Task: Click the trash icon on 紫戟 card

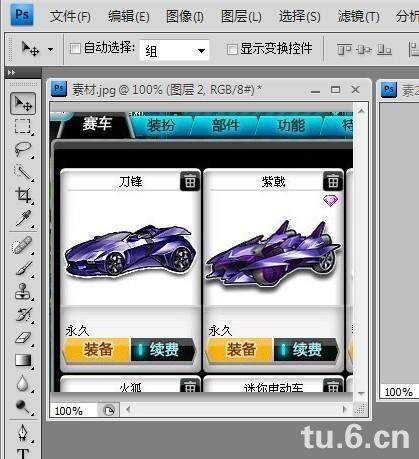Action: pyautogui.click(x=333, y=181)
